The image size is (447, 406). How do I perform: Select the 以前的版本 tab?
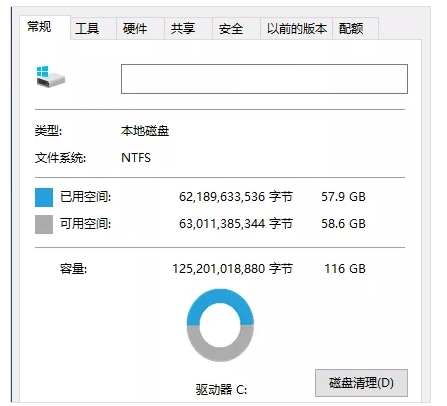296,29
